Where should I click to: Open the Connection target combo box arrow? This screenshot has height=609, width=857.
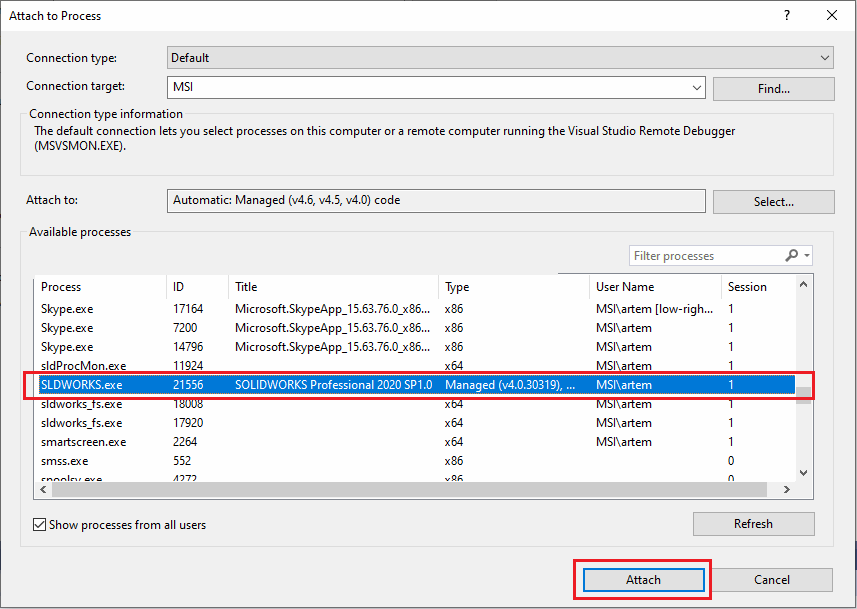coord(696,87)
